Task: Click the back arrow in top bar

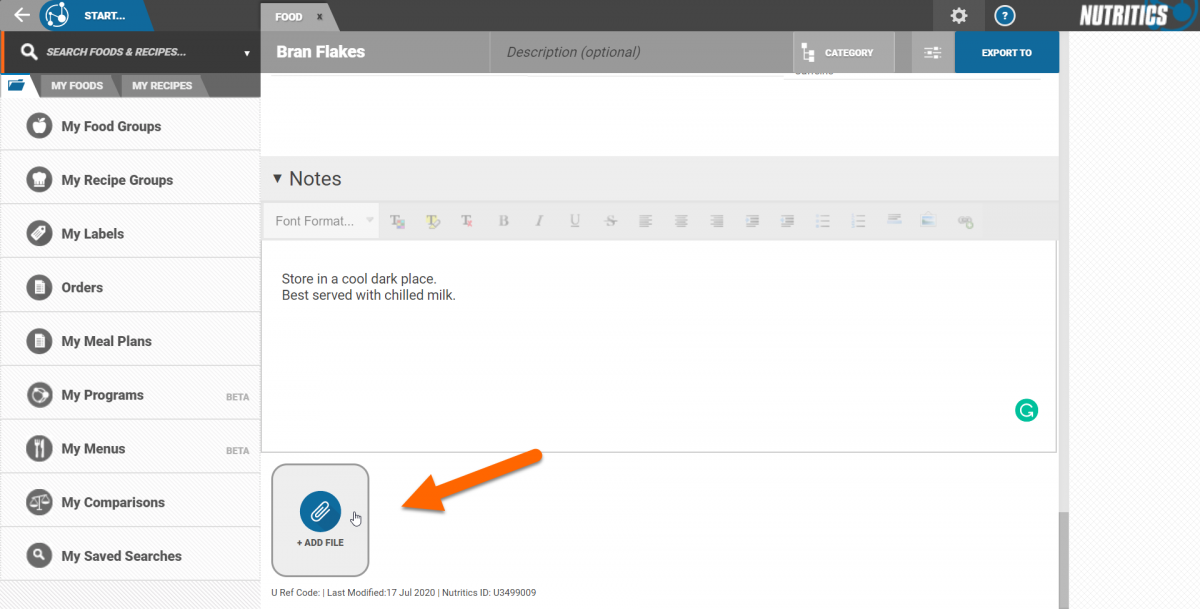Action: click(x=21, y=16)
